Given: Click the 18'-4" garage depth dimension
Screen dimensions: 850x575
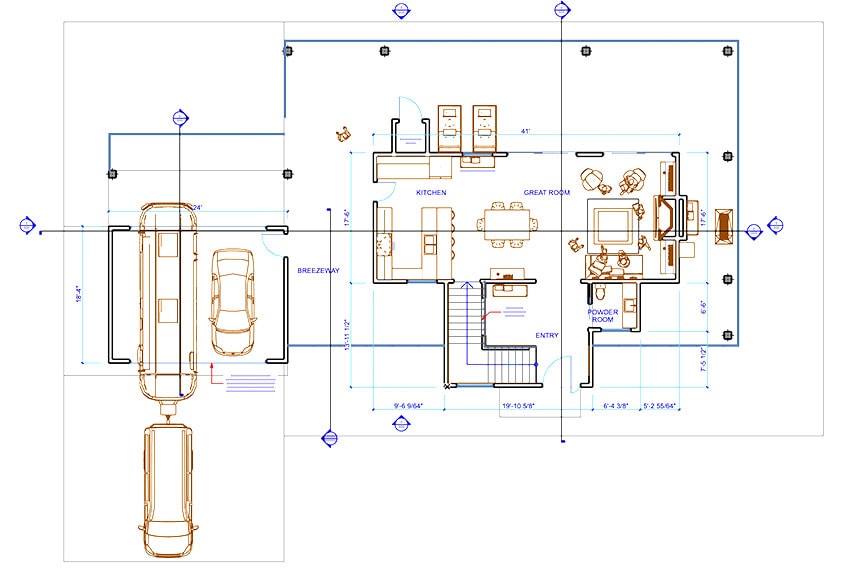Looking at the screenshot, I should [x=79, y=293].
